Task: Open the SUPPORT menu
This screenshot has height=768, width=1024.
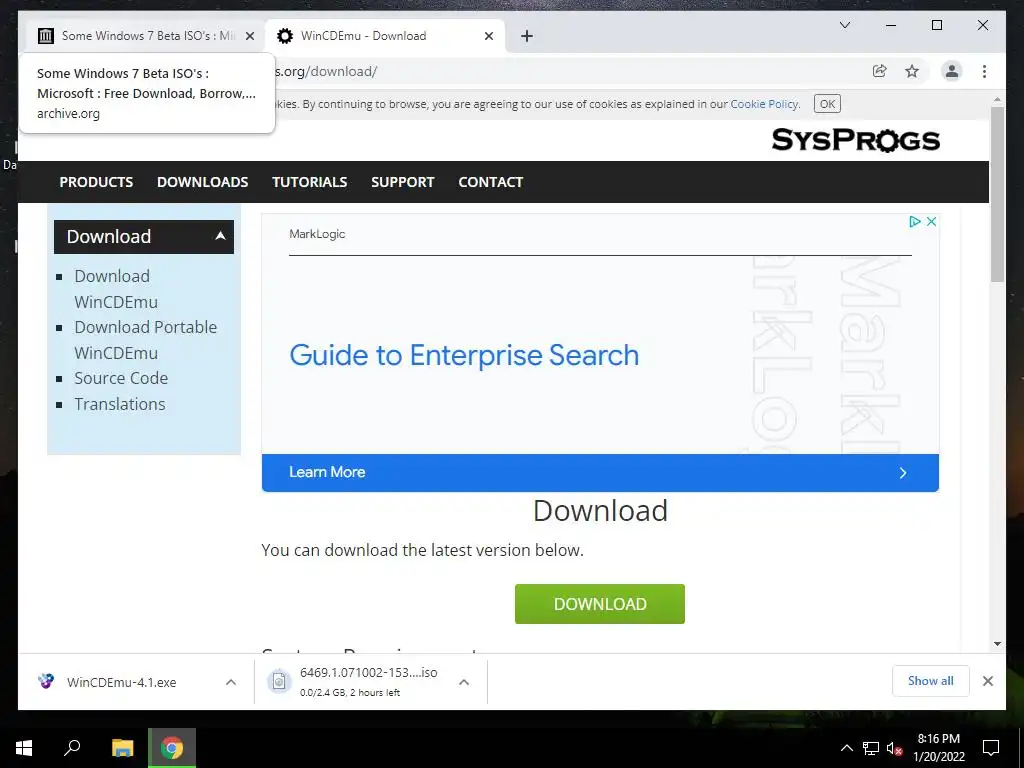Action: [402, 182]
